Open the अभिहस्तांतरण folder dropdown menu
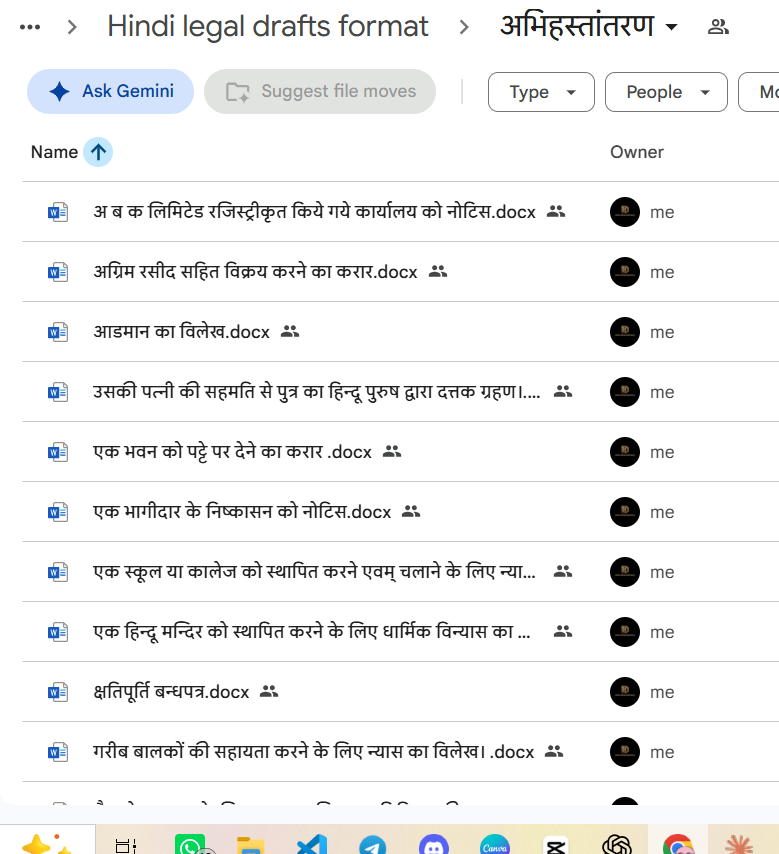 pyautogui.click(x=672, y=27)
